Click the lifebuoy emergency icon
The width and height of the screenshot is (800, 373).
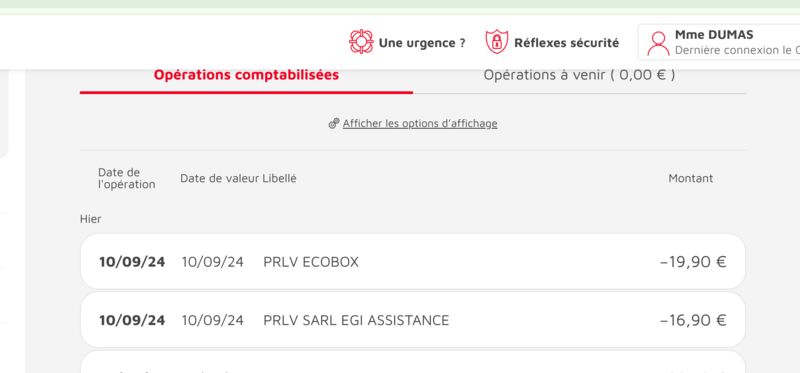point(361,42)
